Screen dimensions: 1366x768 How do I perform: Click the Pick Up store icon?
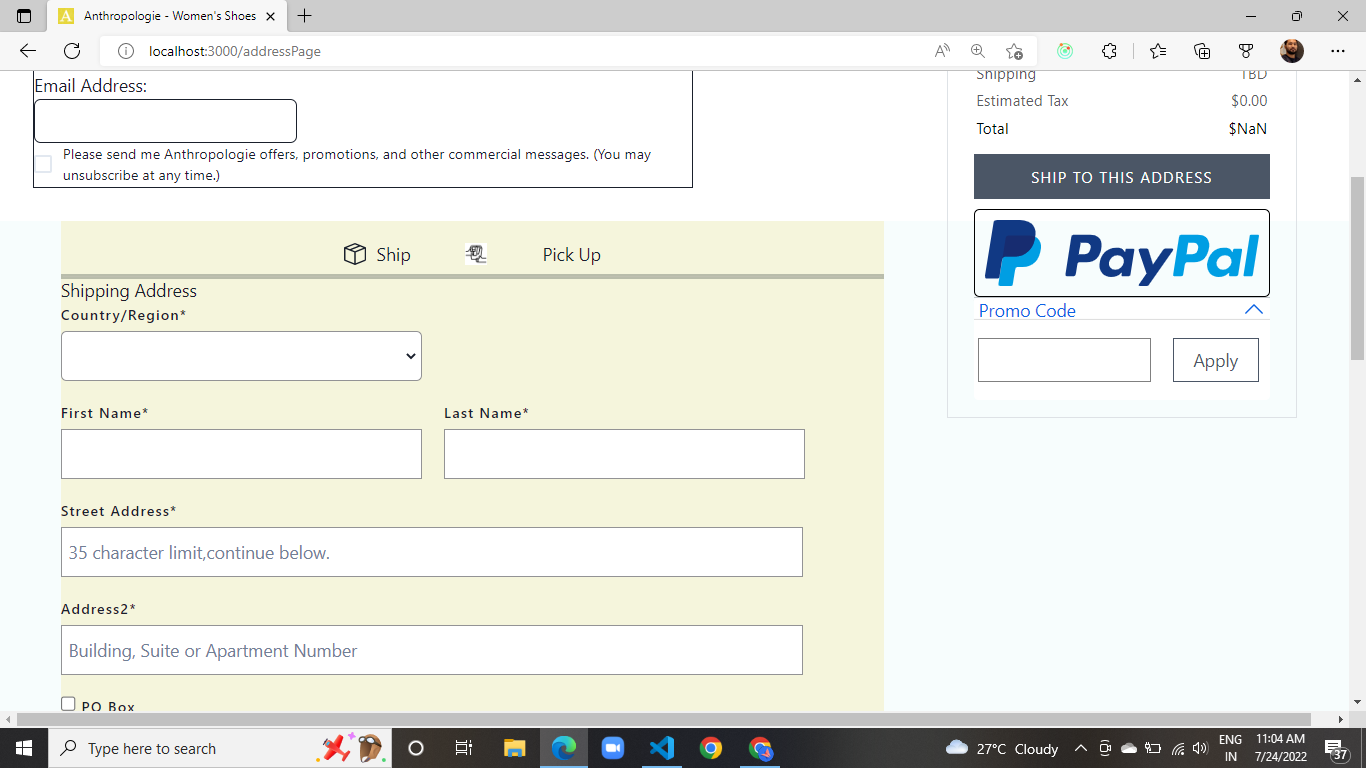pos(476,254)
